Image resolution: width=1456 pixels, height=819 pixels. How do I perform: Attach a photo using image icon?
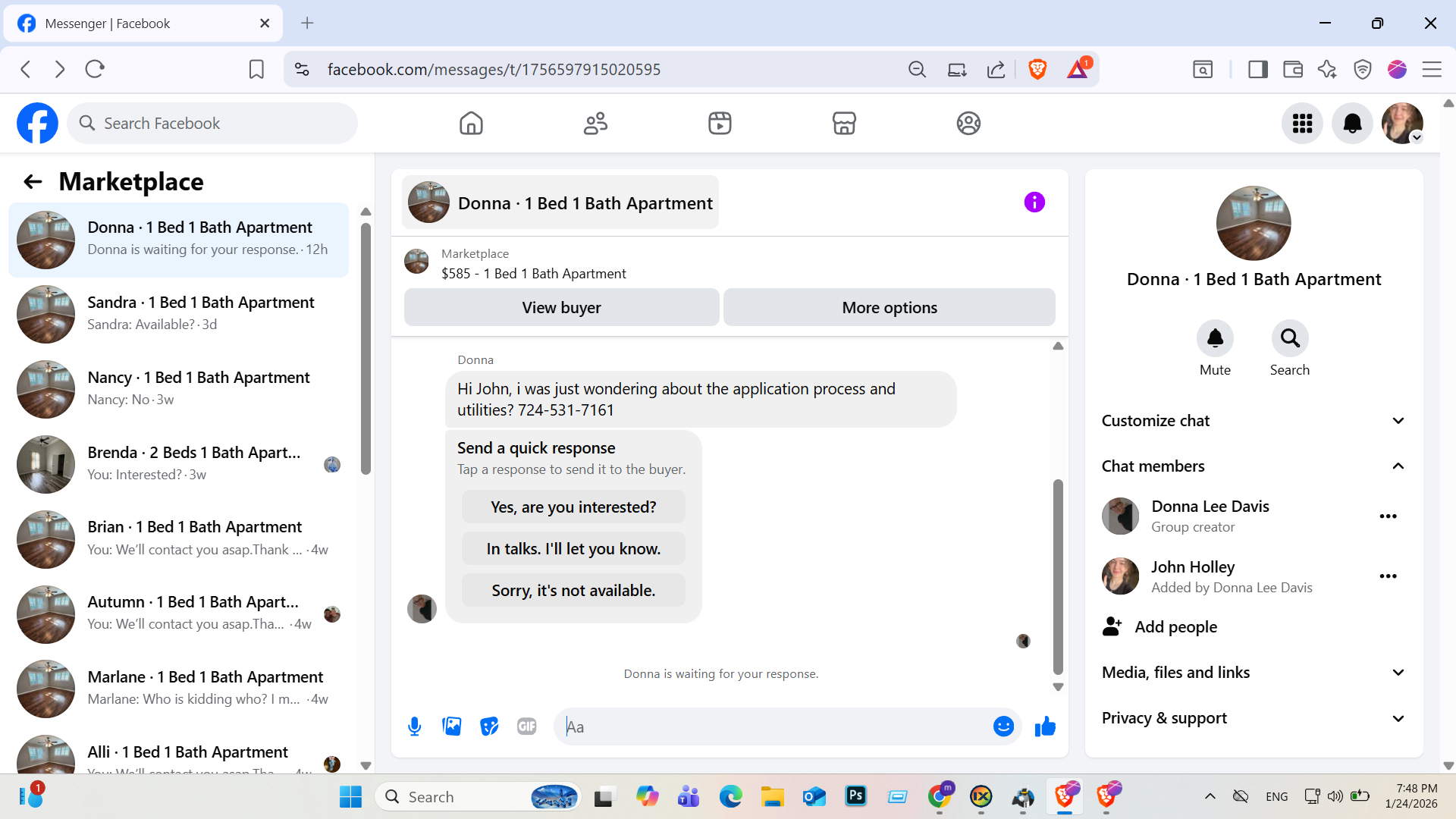click(x=452, y=726)
